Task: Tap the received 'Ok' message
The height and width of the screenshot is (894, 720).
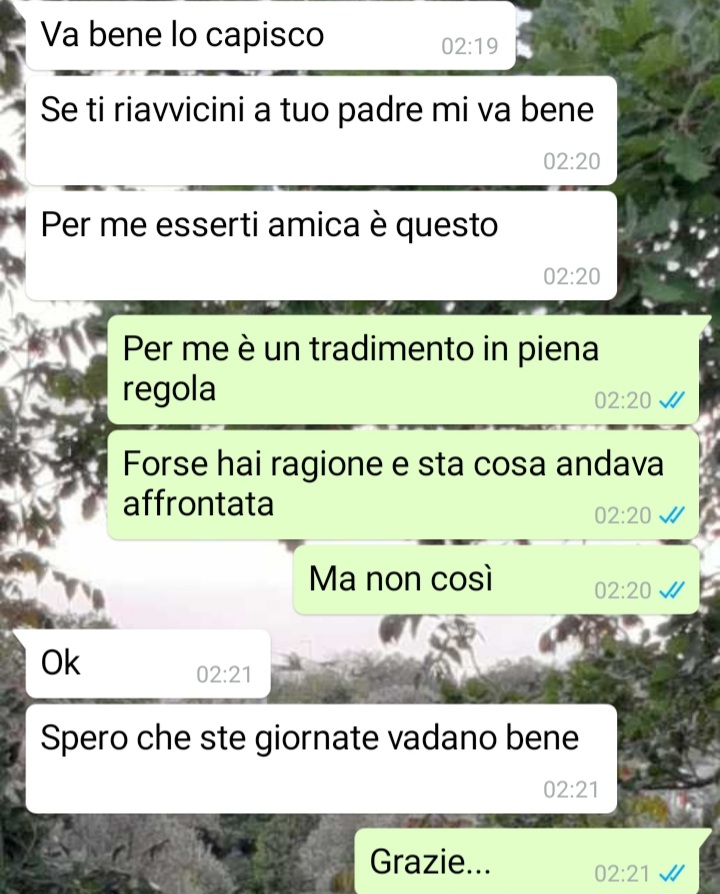Action: point(148,664)
